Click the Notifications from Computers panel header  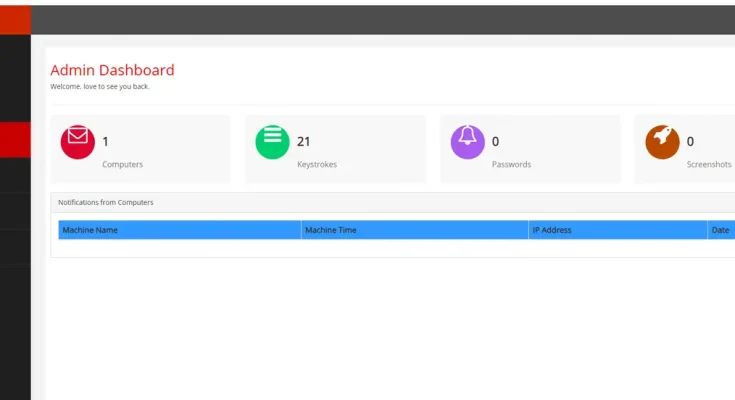pyautogui.click(x=105, y=202)
